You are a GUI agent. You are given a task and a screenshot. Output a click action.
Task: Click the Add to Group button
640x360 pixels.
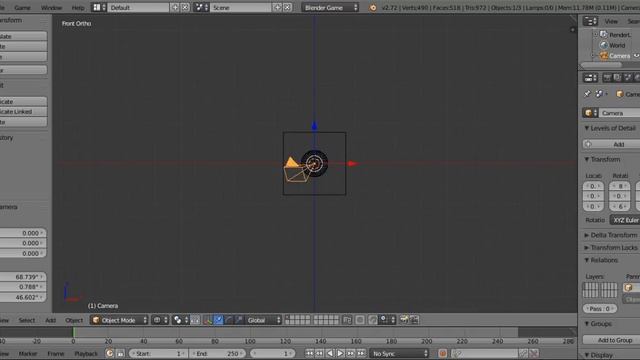[x=611, y=340]
